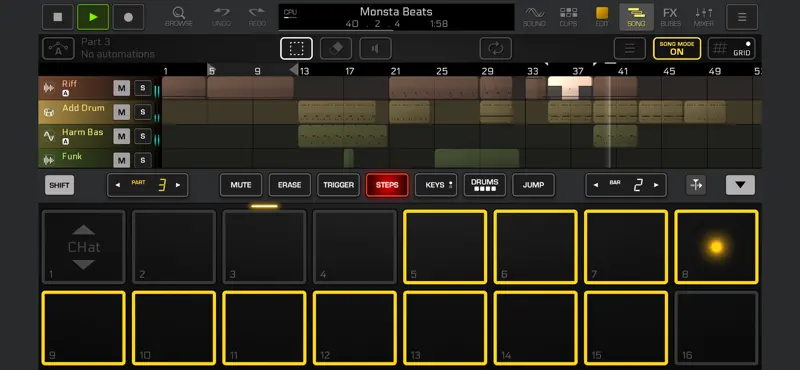
Task: Switch to the Clips view
Action: 568,17
